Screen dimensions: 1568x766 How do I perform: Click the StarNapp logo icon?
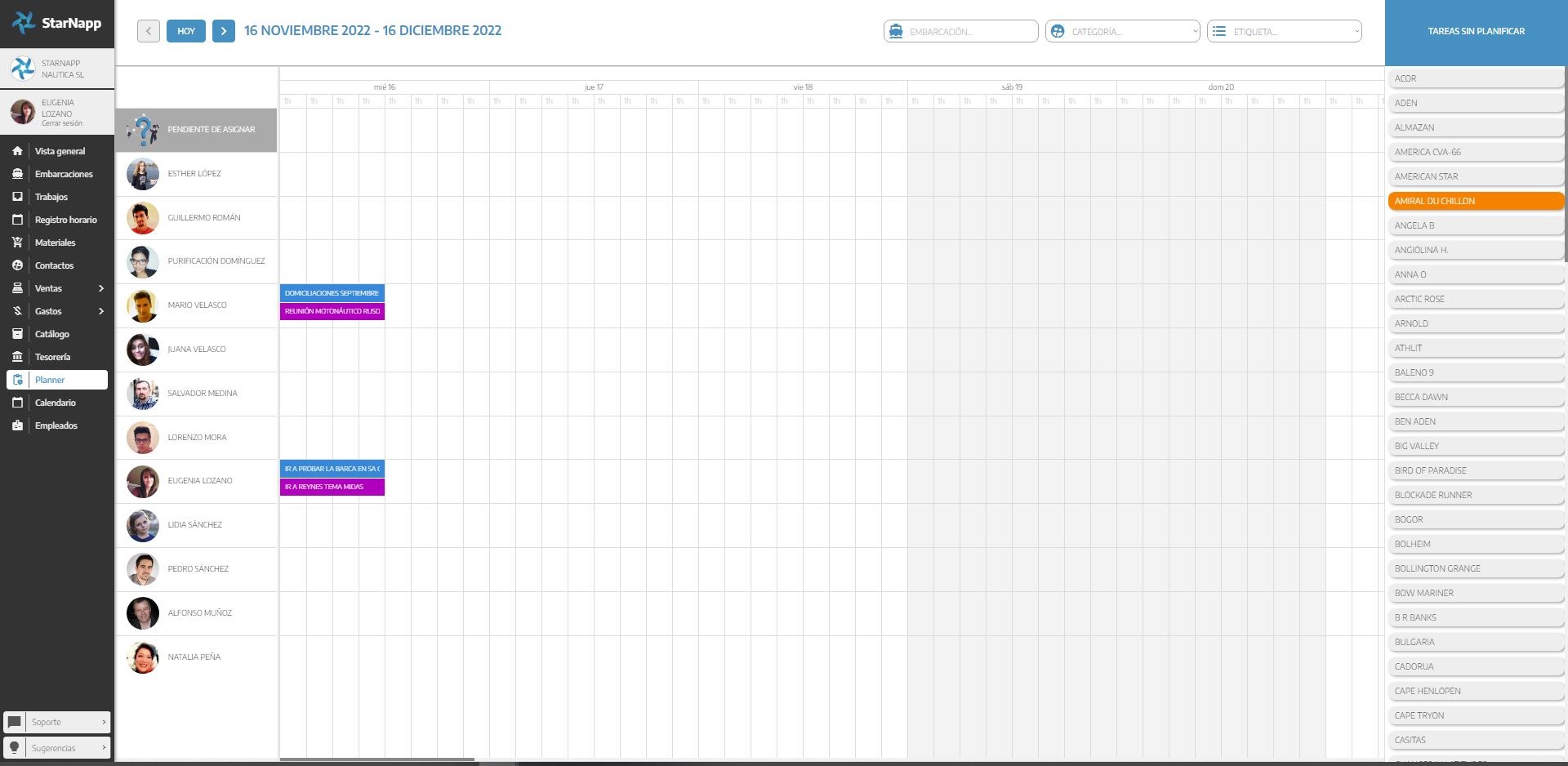(x=23, y=23)
